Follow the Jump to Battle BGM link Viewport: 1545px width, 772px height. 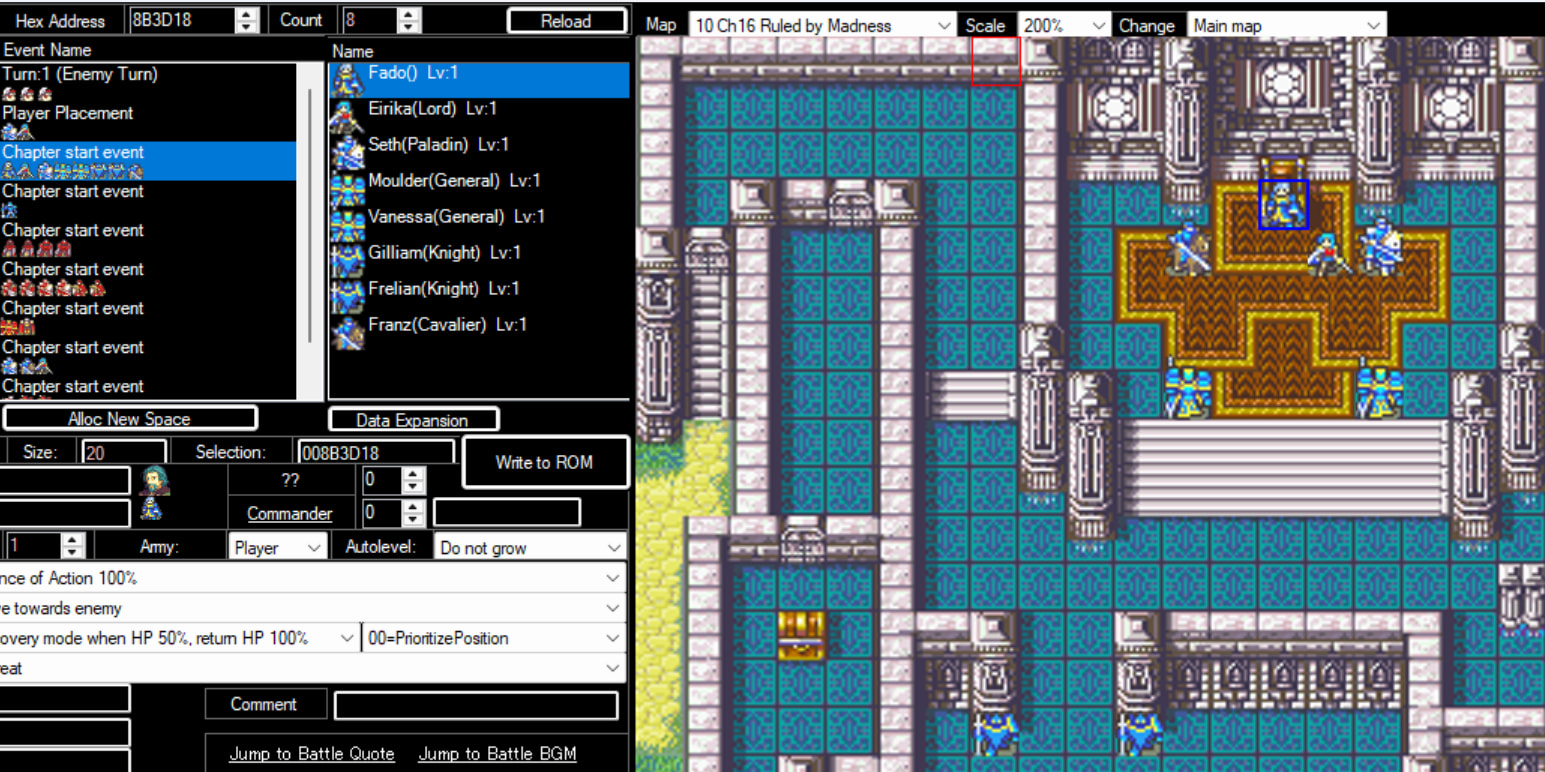coord(497,753)
